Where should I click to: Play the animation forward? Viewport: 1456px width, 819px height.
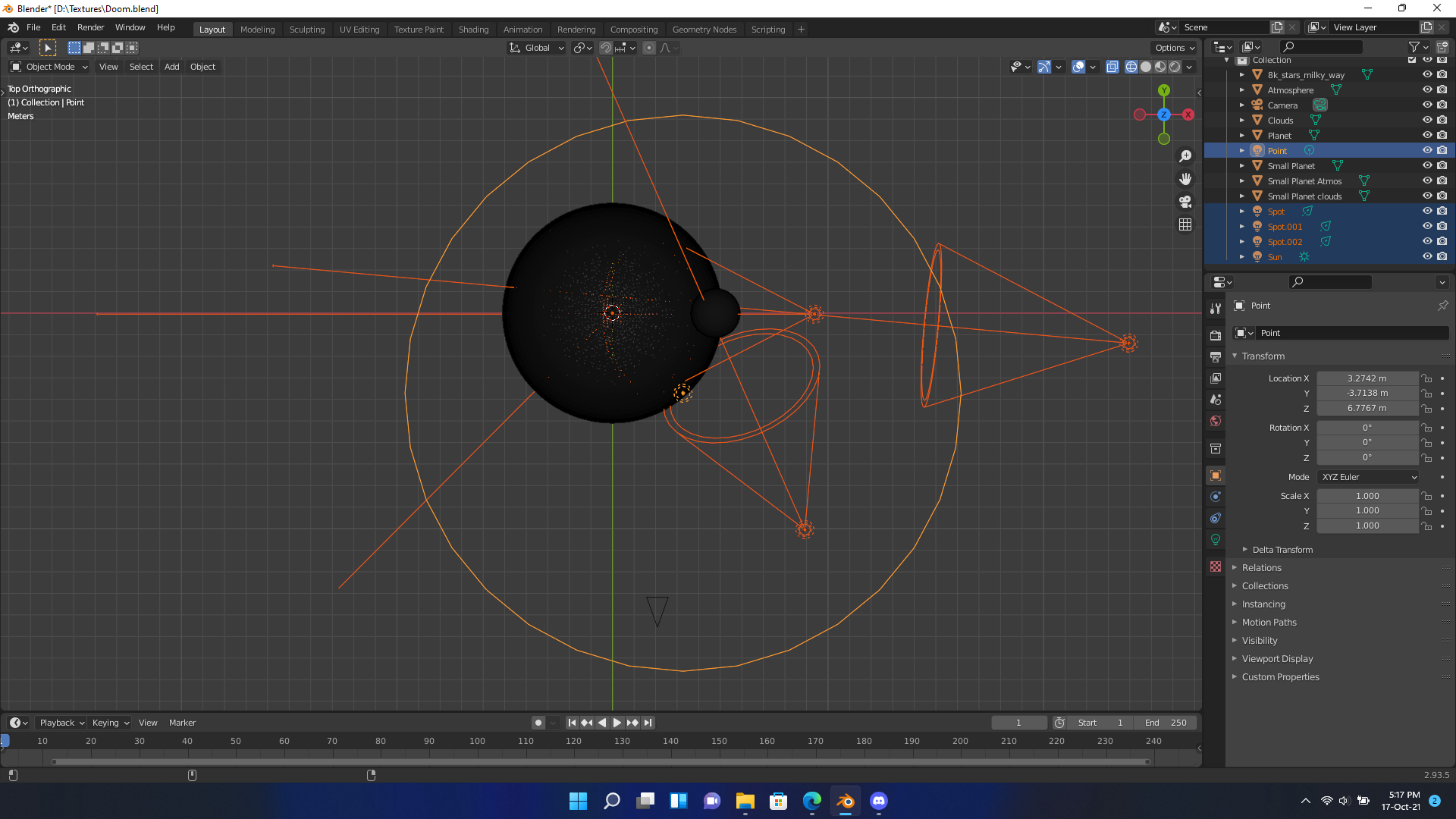click(617, 723)
